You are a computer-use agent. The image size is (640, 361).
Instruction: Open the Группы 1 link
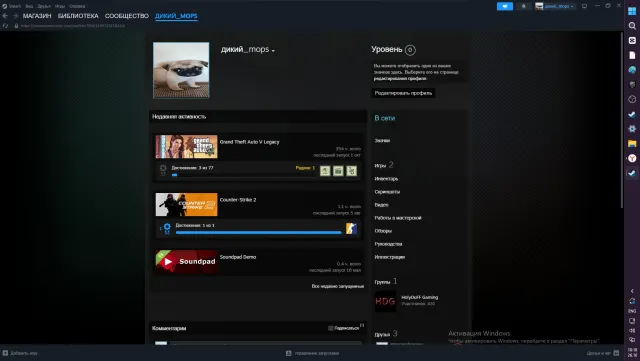(386, 281)
